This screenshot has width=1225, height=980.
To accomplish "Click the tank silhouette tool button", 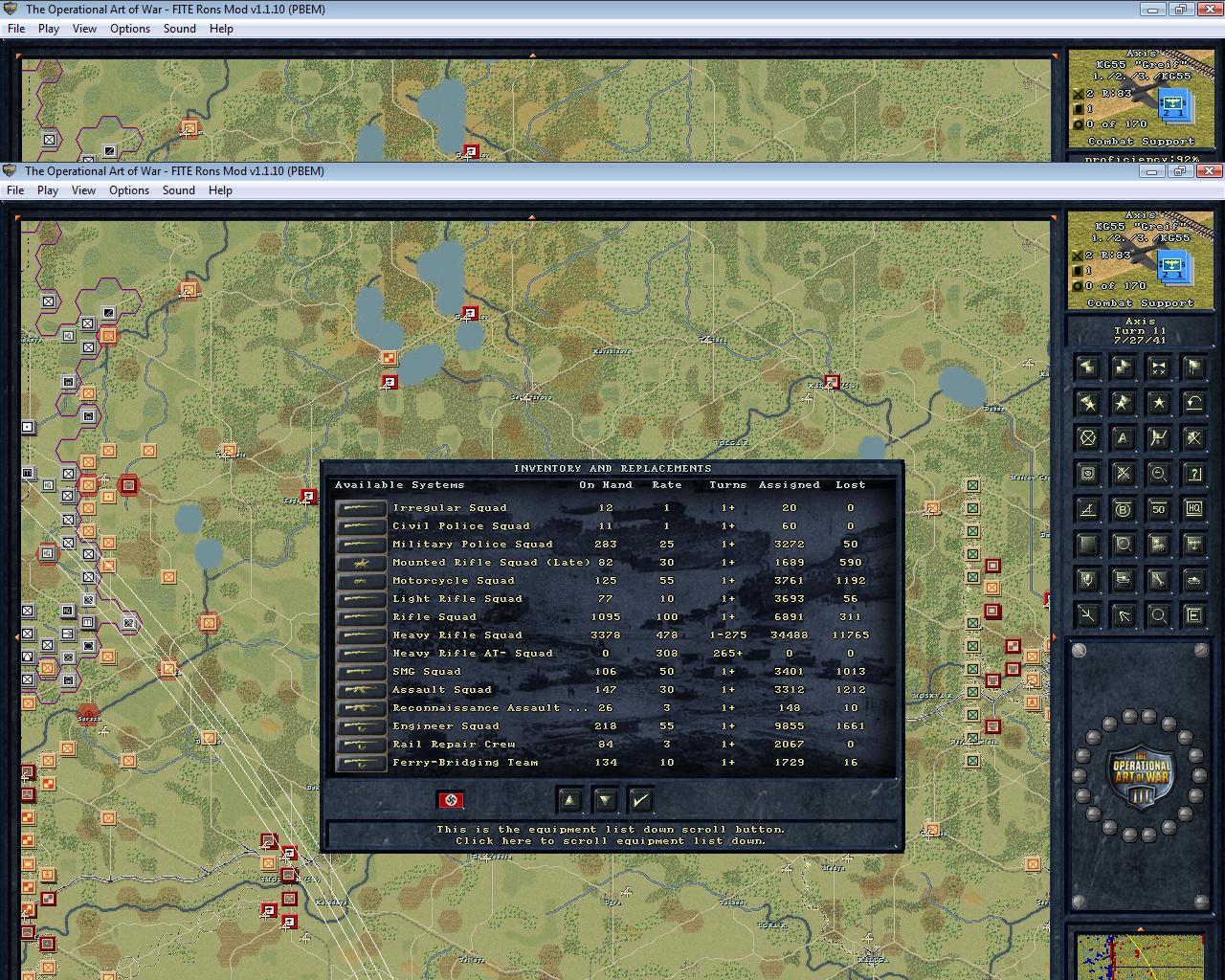I will click(x=1193, y=580).
